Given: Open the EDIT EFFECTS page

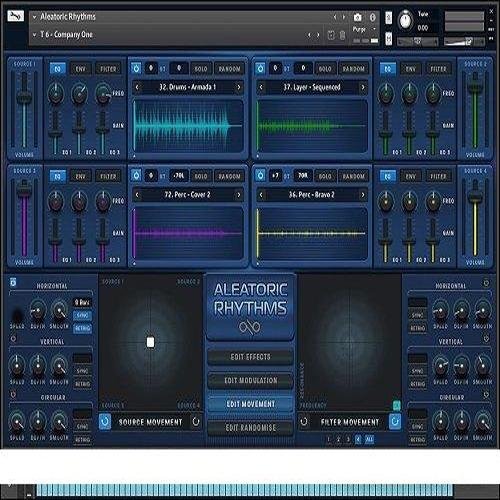Looking at the screenshot, I should pyautogui.click(x=251, y=357).
